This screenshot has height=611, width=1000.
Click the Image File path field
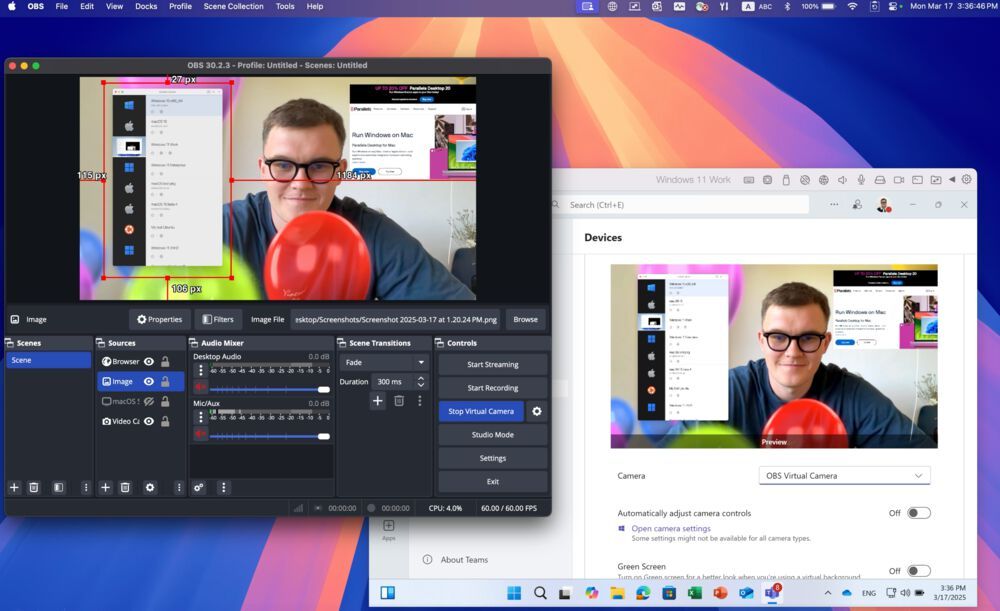pyautogui.click(x=395, y=320)
